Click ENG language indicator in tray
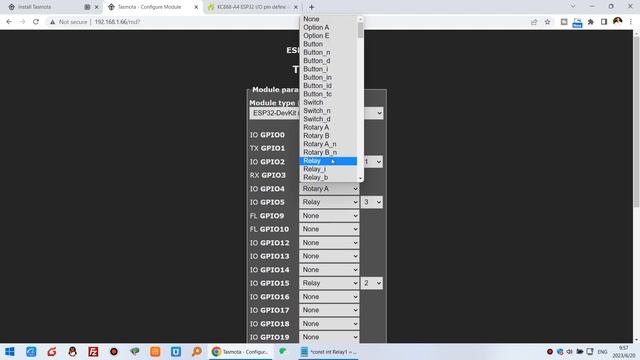640x360 pixels. point(602,351)
